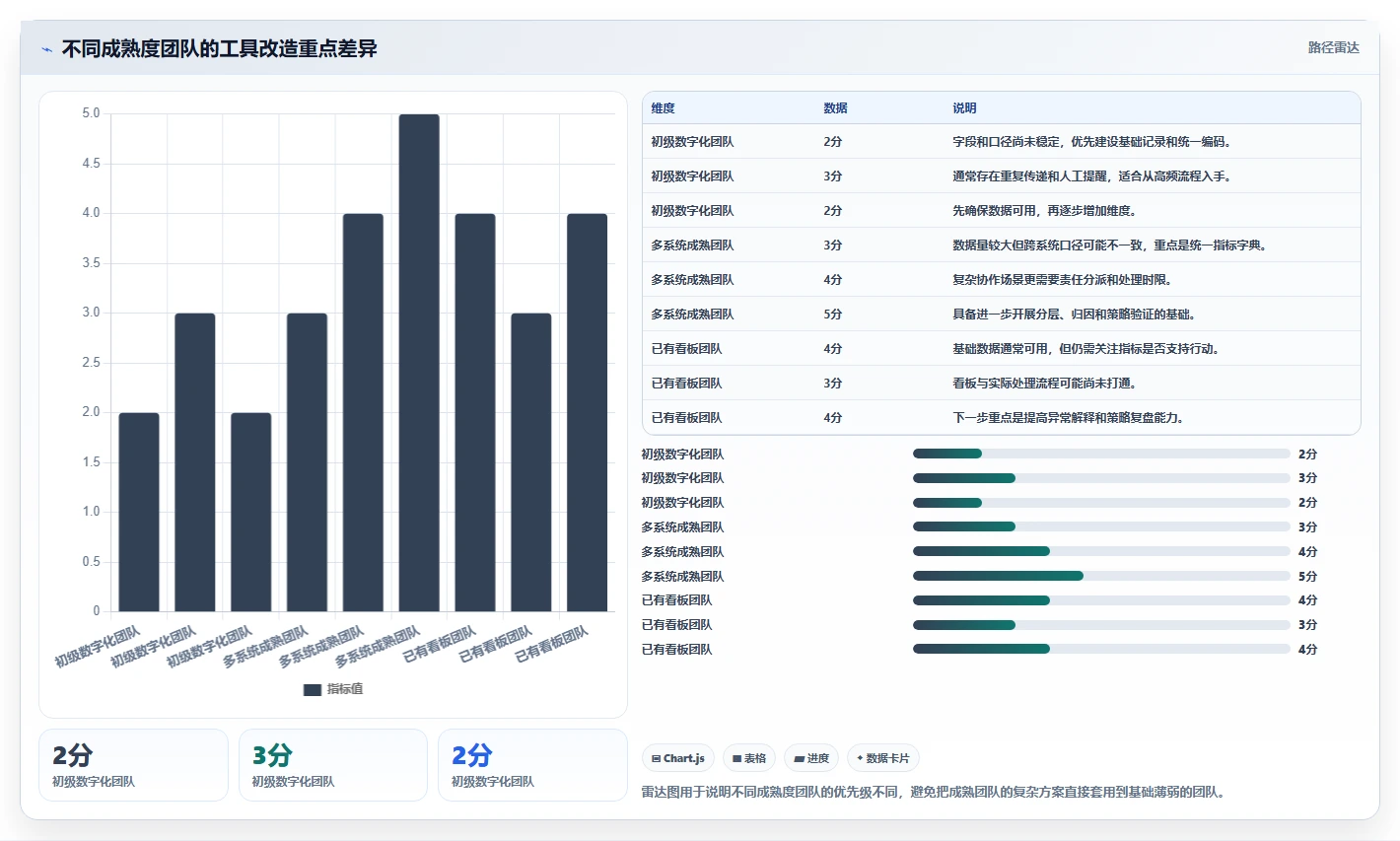Click the 说明 column header
The image size is (1400, 841).
964,108
